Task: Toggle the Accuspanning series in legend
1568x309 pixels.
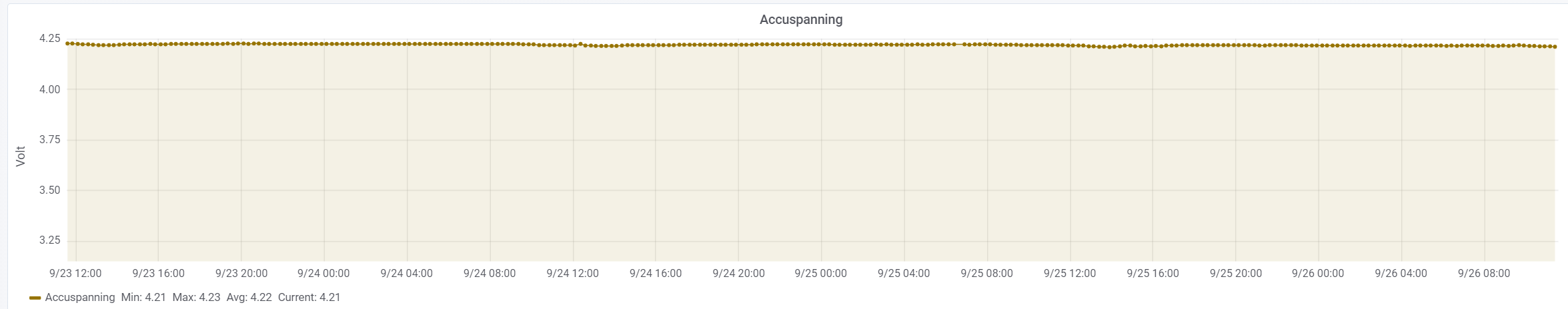Action: (80, 297)
